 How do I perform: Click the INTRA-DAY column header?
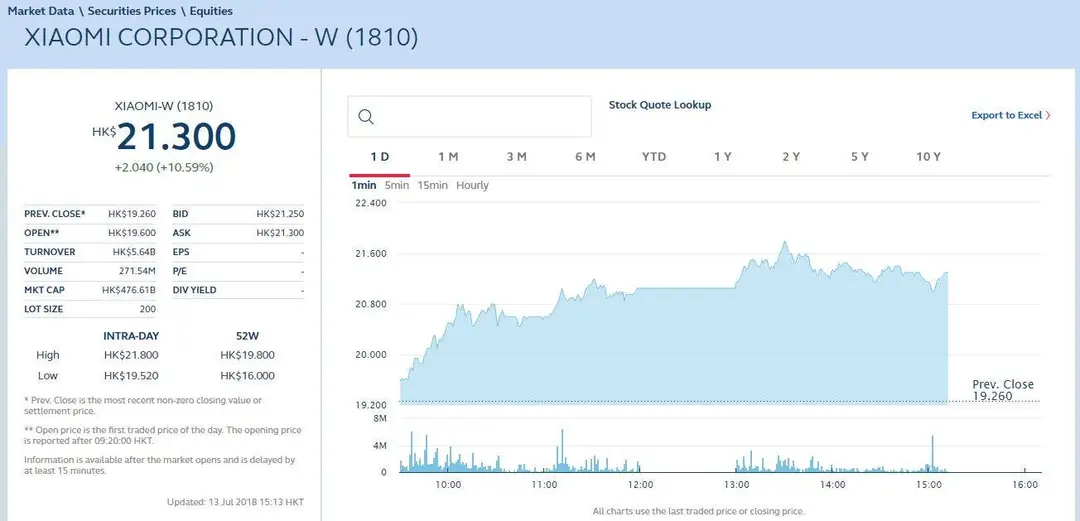point(131,336)
